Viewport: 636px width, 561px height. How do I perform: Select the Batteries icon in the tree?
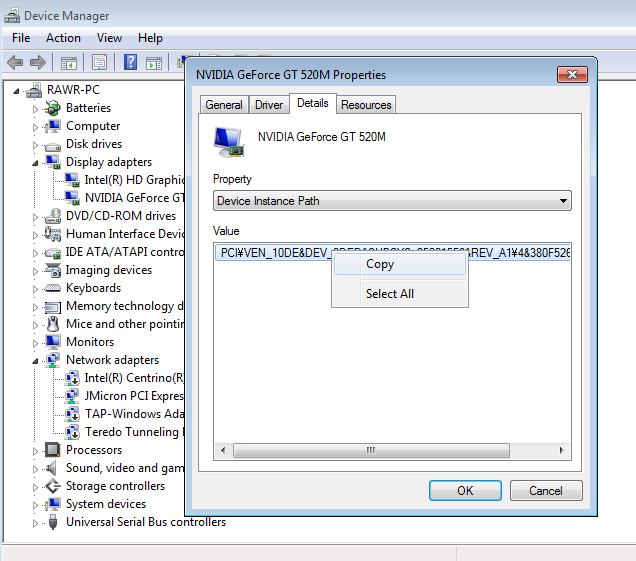tap(53, 108)
